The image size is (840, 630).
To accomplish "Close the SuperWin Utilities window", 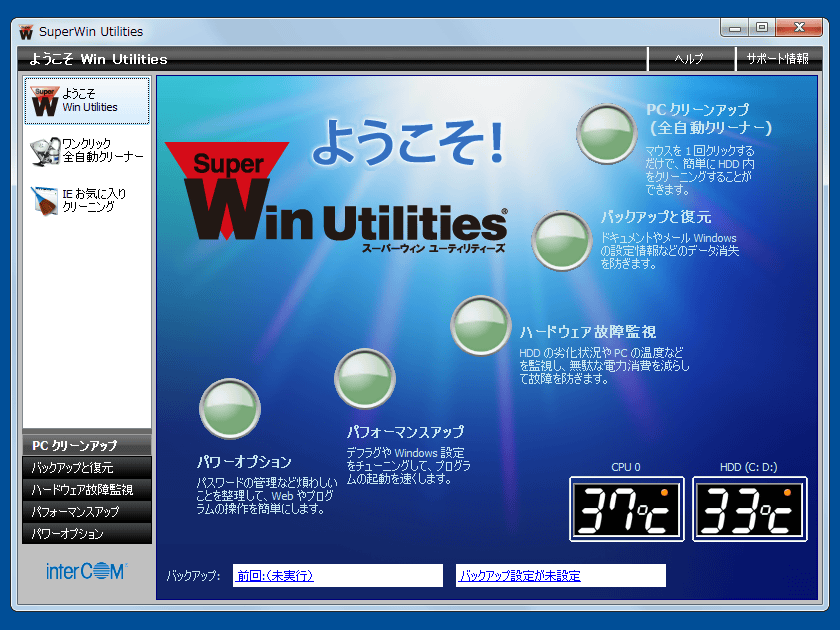I will (799, 28).
